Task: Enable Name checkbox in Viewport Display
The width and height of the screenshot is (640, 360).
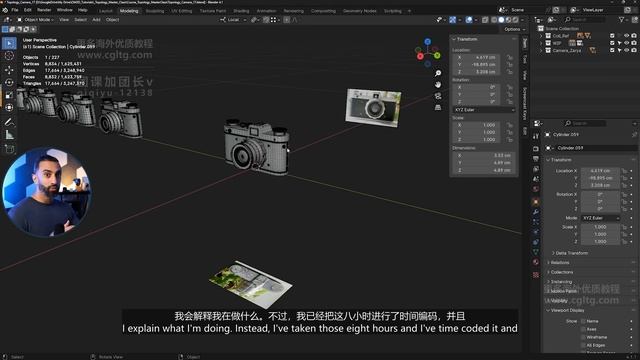Action: click(x=583, y=321)
